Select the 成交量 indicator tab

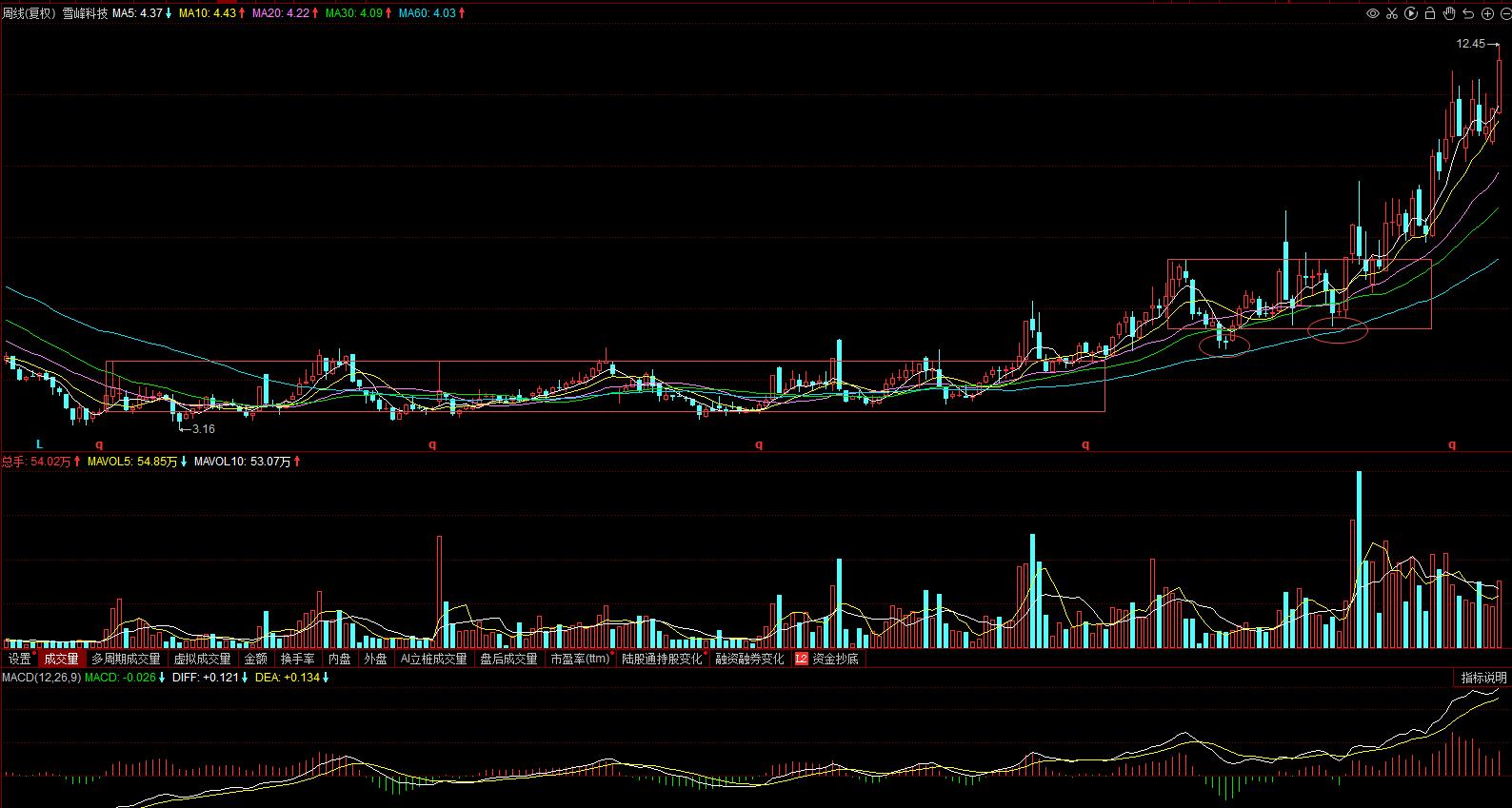pyautogui.click(x=62, y=659)
